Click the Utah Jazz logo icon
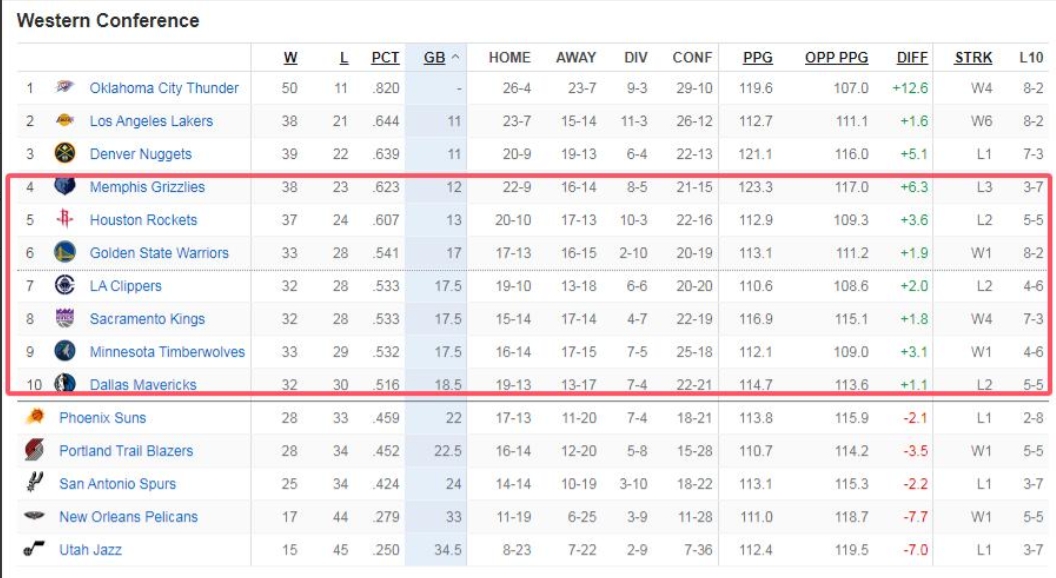1056x578 pixels. 35,550
